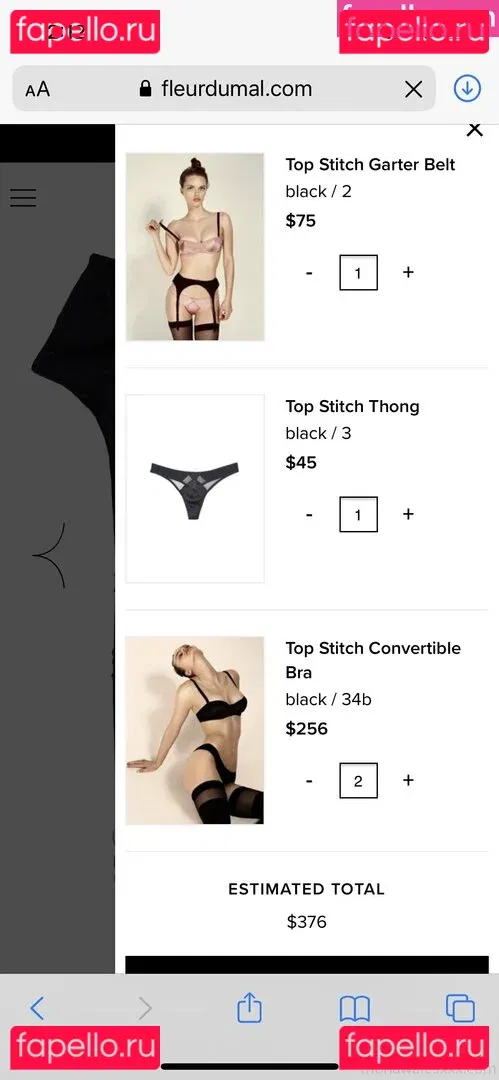Decrease Top Stitch Convertible Bra quantity
499x1080 pixels.
[x=309, y=781]
